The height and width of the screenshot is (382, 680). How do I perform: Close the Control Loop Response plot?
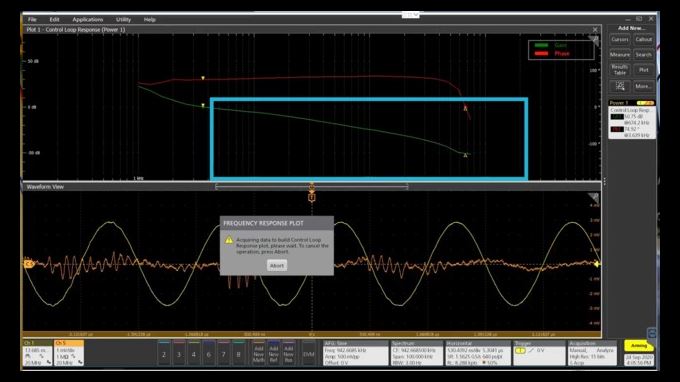click(x=595, y=30)
